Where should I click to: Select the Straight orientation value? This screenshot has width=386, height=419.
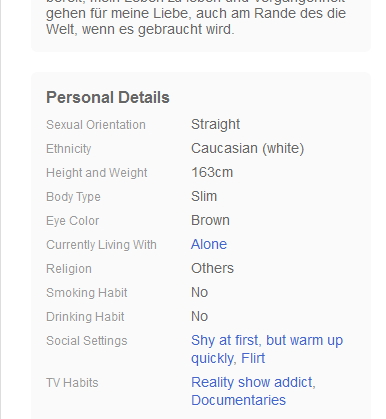[x=215, y=124]
